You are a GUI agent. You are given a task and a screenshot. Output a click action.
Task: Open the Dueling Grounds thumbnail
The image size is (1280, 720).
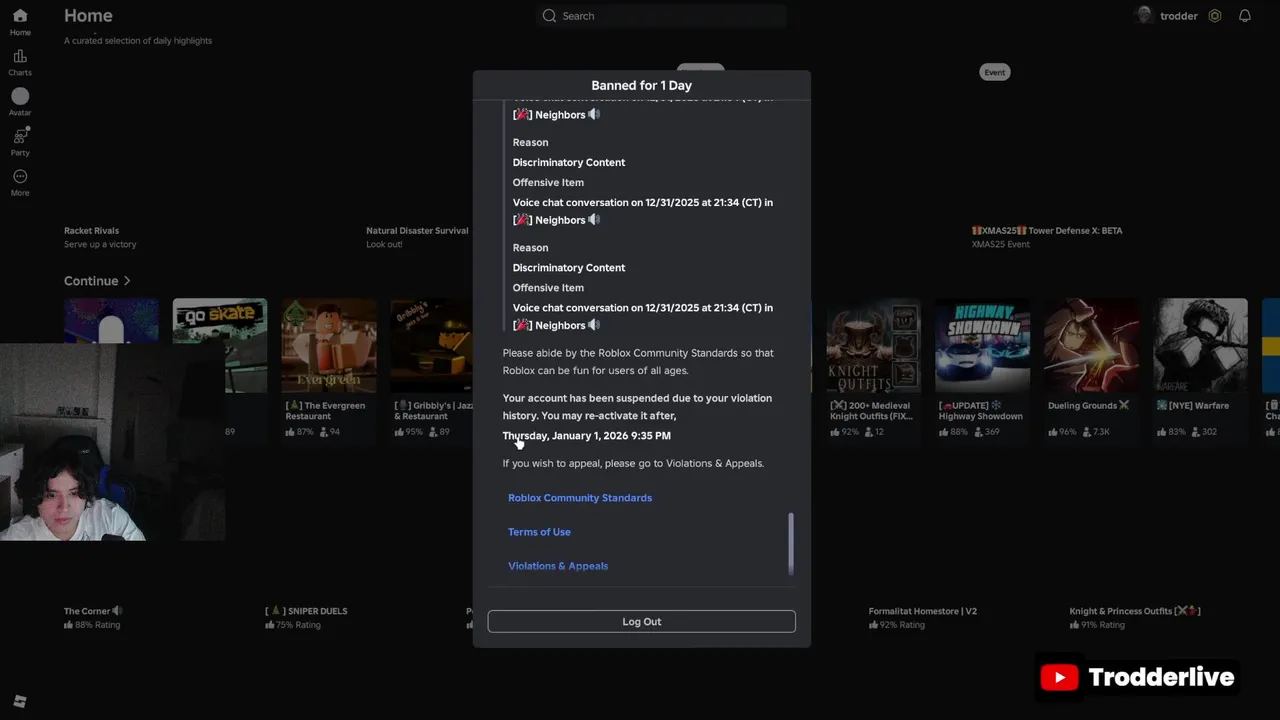(x=1091, y=345)
